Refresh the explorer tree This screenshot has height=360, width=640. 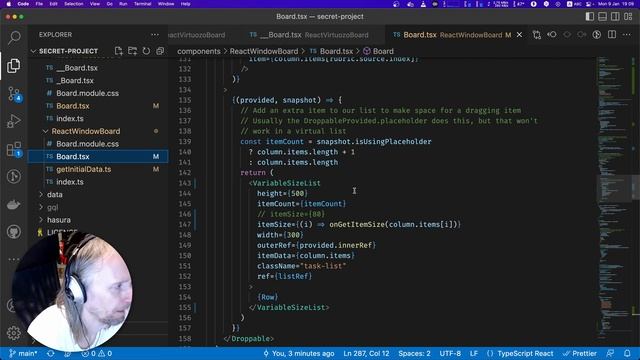[x=146, y=51]
